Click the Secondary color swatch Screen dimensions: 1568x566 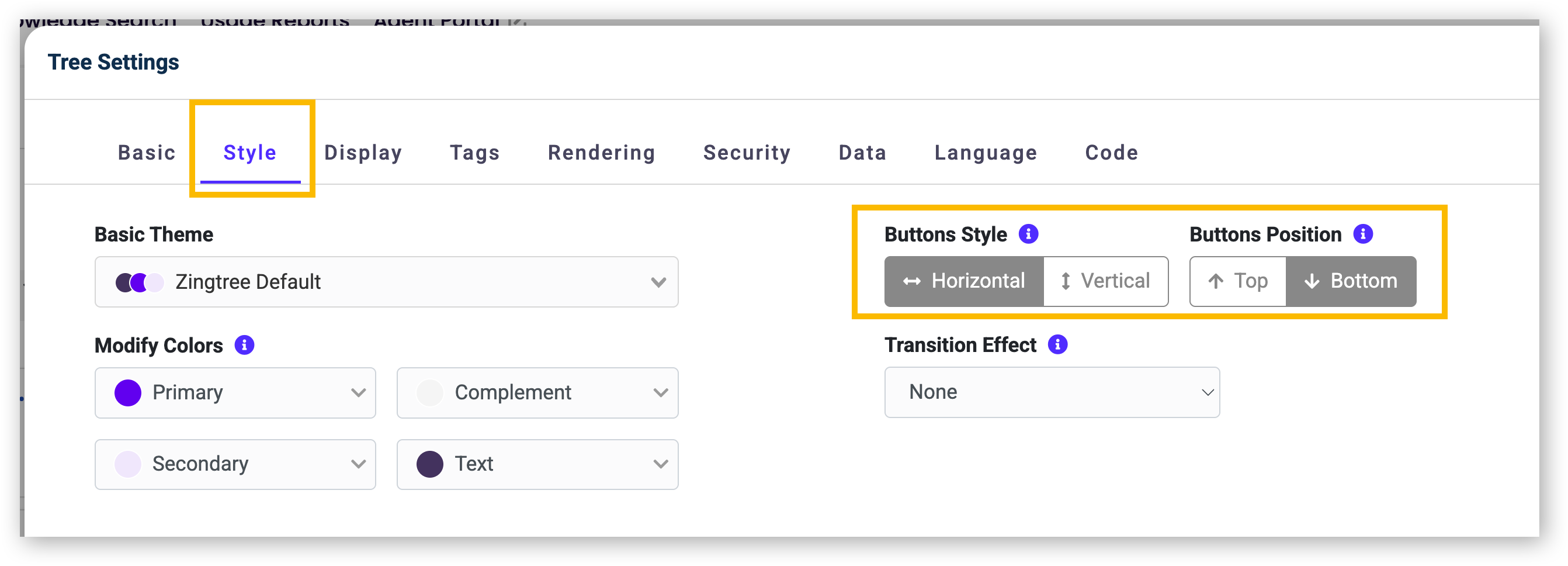point(128,464)
